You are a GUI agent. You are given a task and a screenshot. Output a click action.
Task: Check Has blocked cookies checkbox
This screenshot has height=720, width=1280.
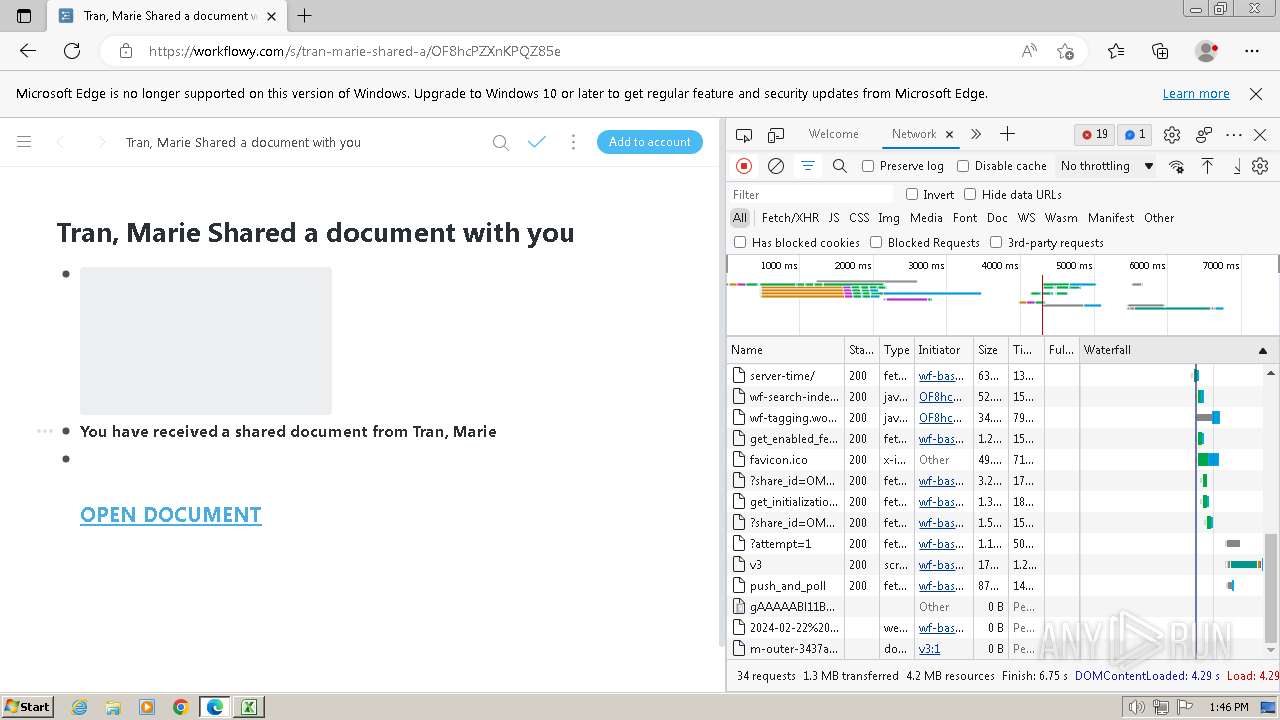(740, 242)
